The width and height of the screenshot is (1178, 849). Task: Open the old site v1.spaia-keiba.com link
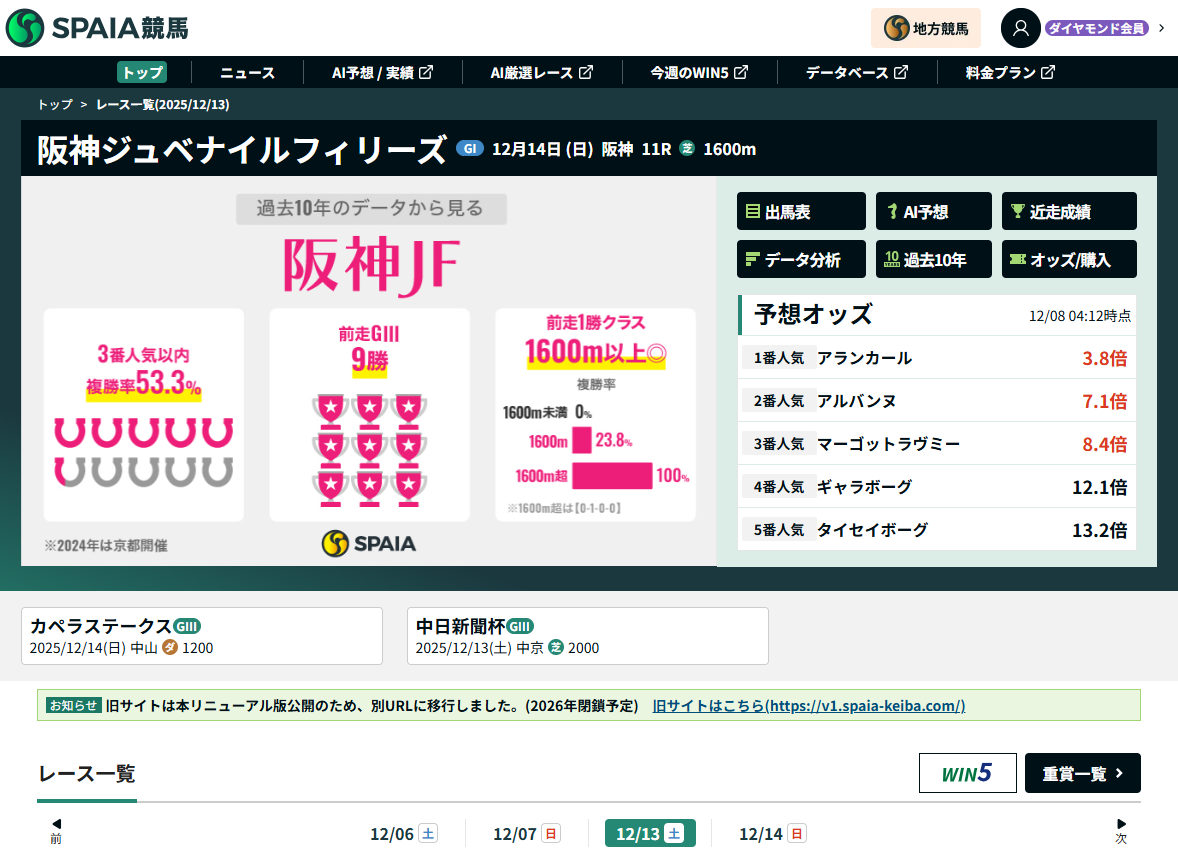[808, 706]
